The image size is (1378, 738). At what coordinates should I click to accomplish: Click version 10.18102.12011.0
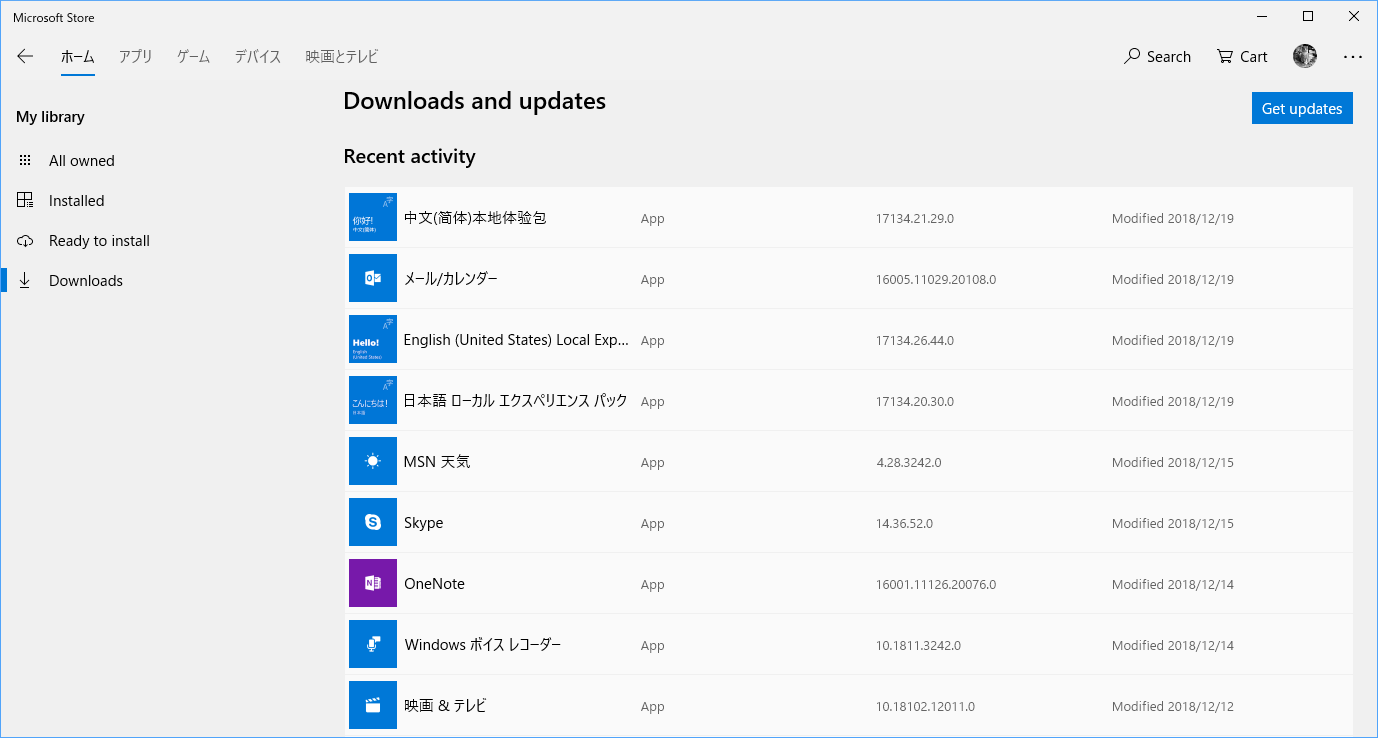926,706
